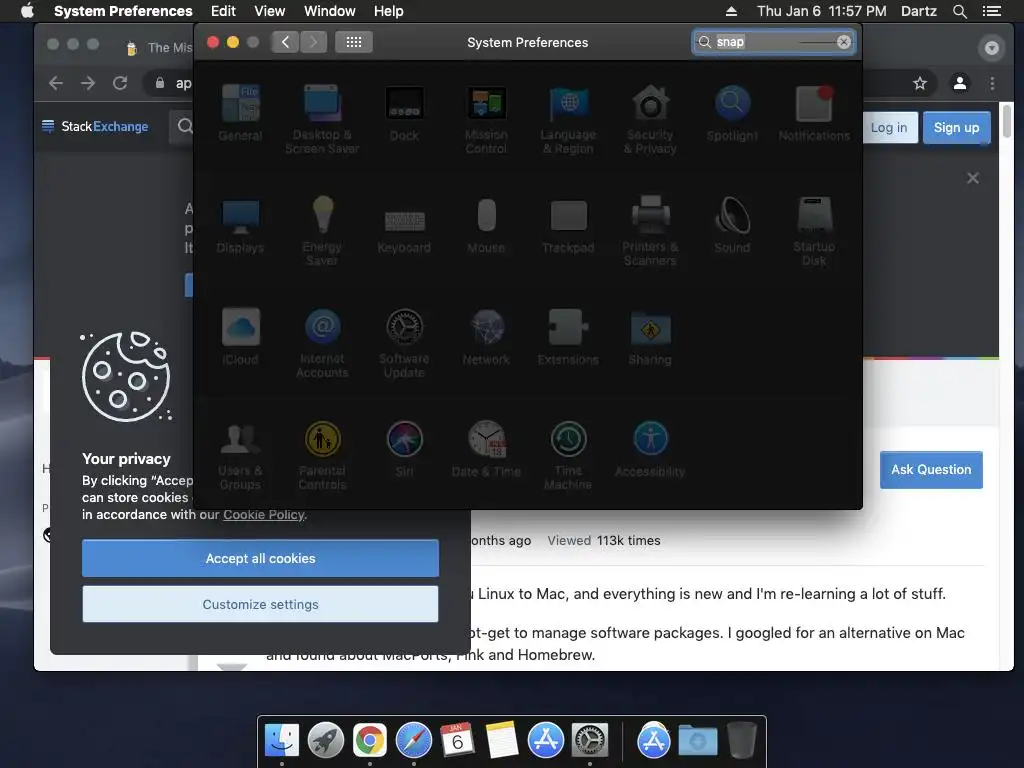1024x768 pixels.
Task: Open the StackExchange logo menu
Action: (x=95, y=126)
